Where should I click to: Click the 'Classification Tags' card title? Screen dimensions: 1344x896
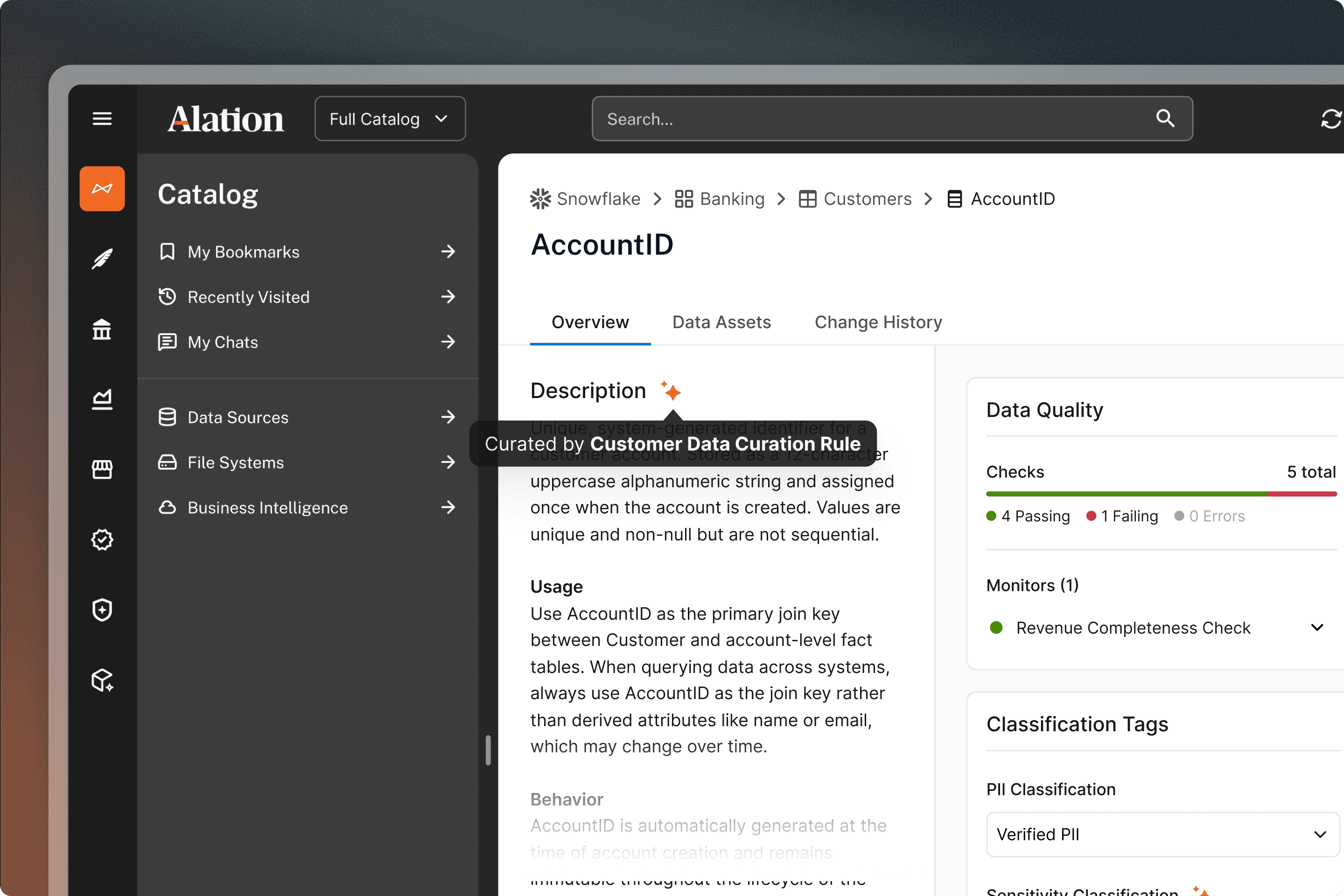pos(1077,724)
